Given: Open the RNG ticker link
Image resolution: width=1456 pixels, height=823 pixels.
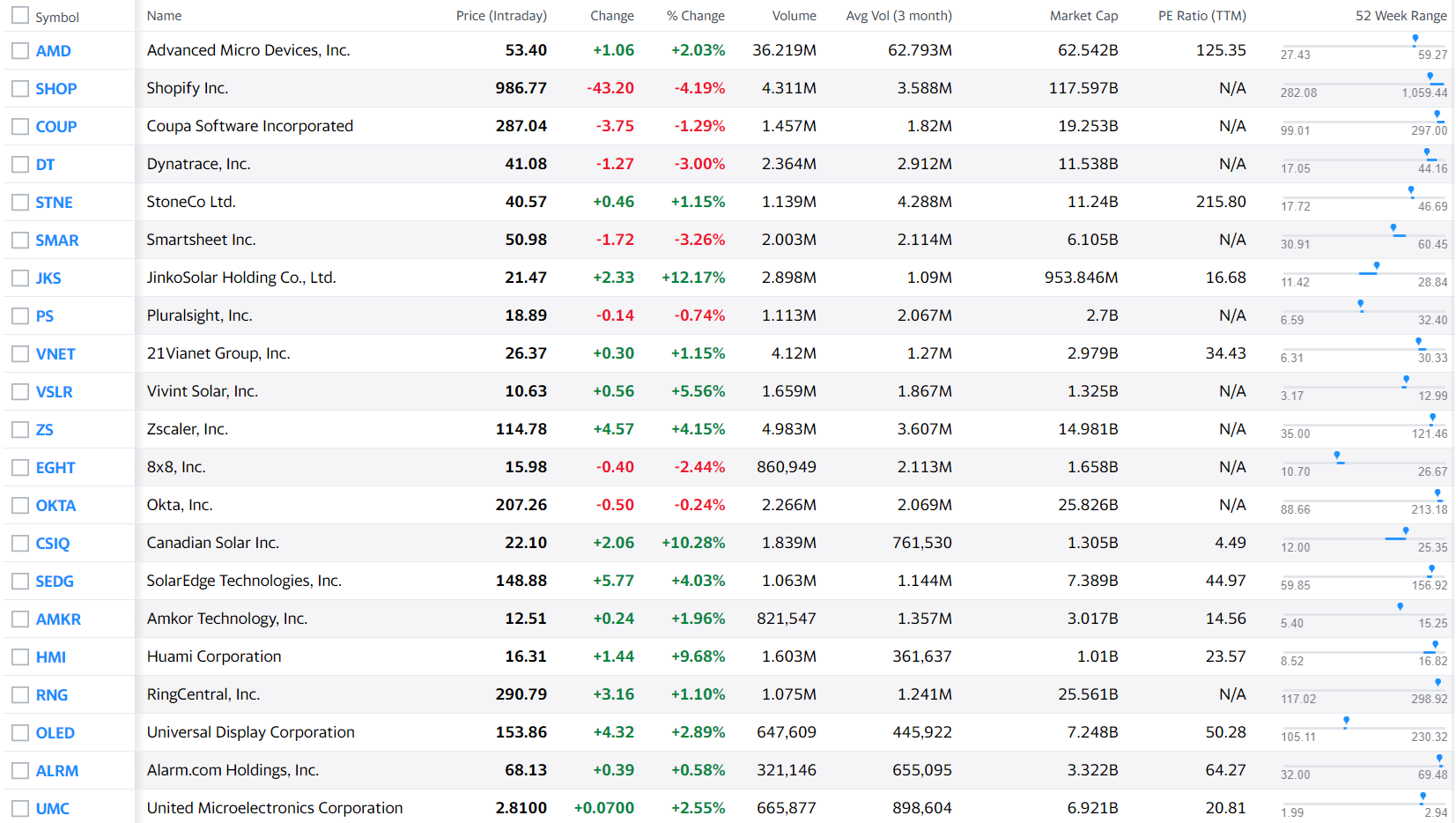Looking at the screenshot, I should [51, 695].
